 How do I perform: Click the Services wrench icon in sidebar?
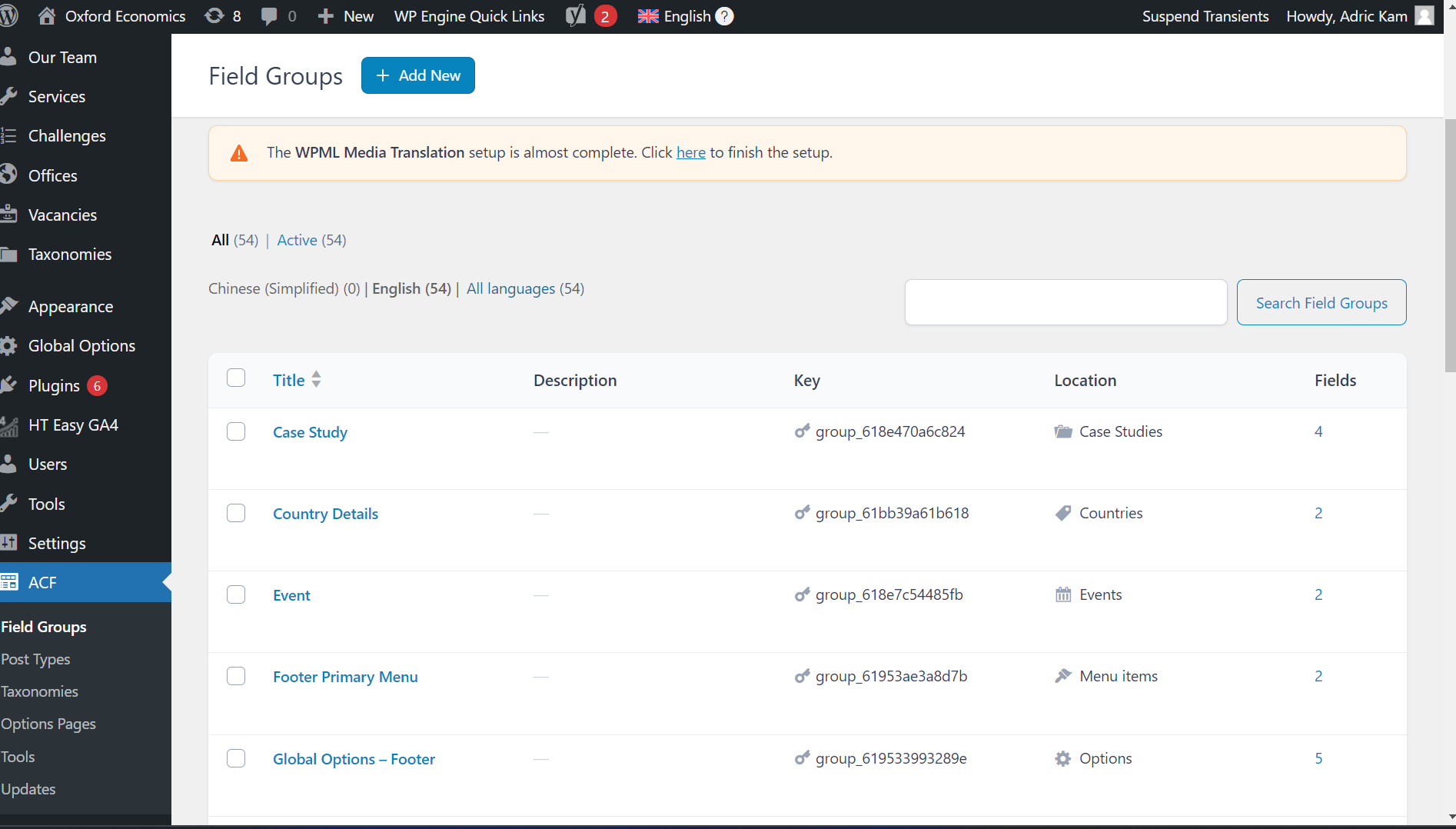coord(8,96)
